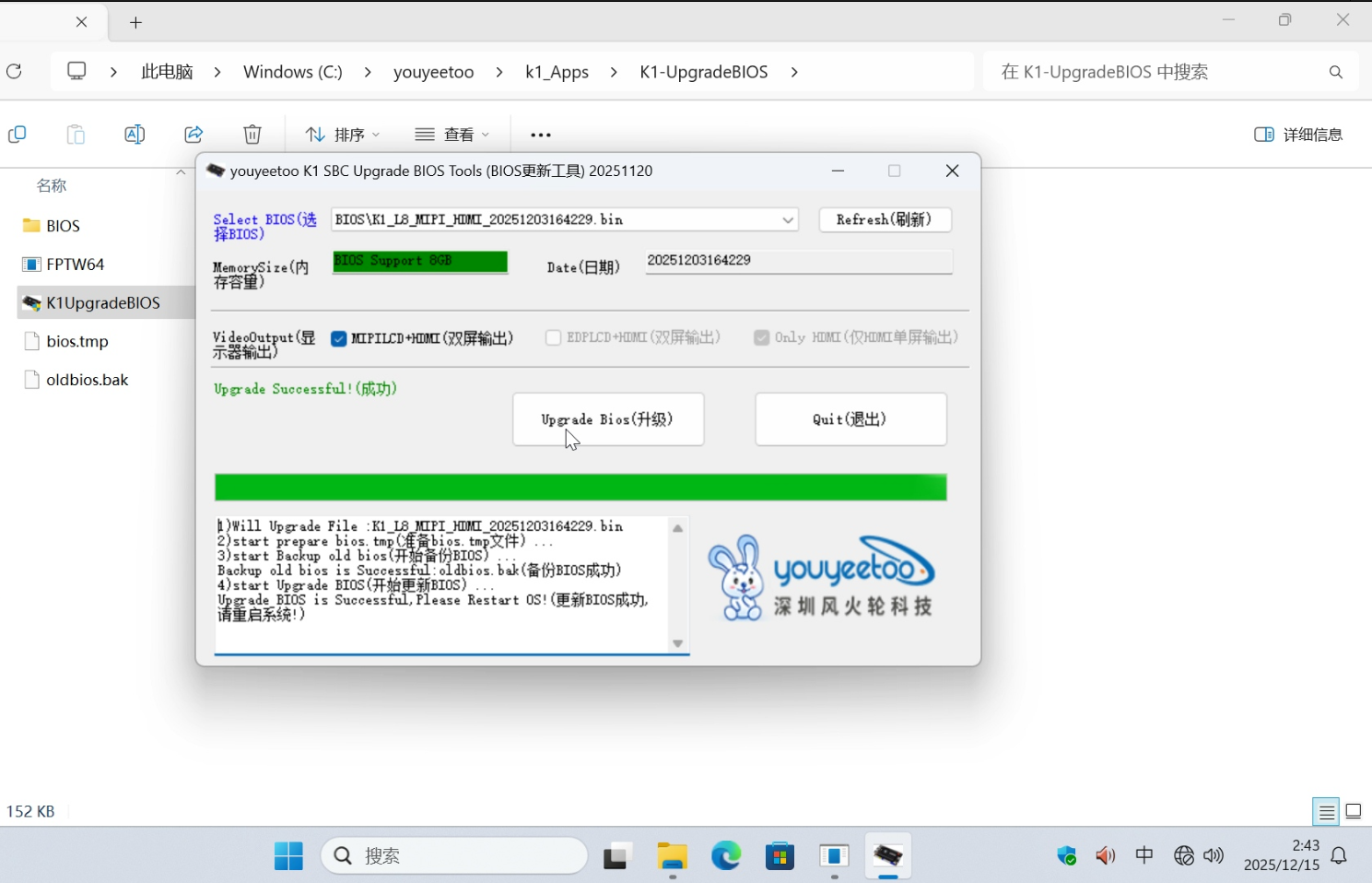
Task: Select the K1UpgradeBIOS file in list
Action: pyautogui.click(x=103, y=302)
